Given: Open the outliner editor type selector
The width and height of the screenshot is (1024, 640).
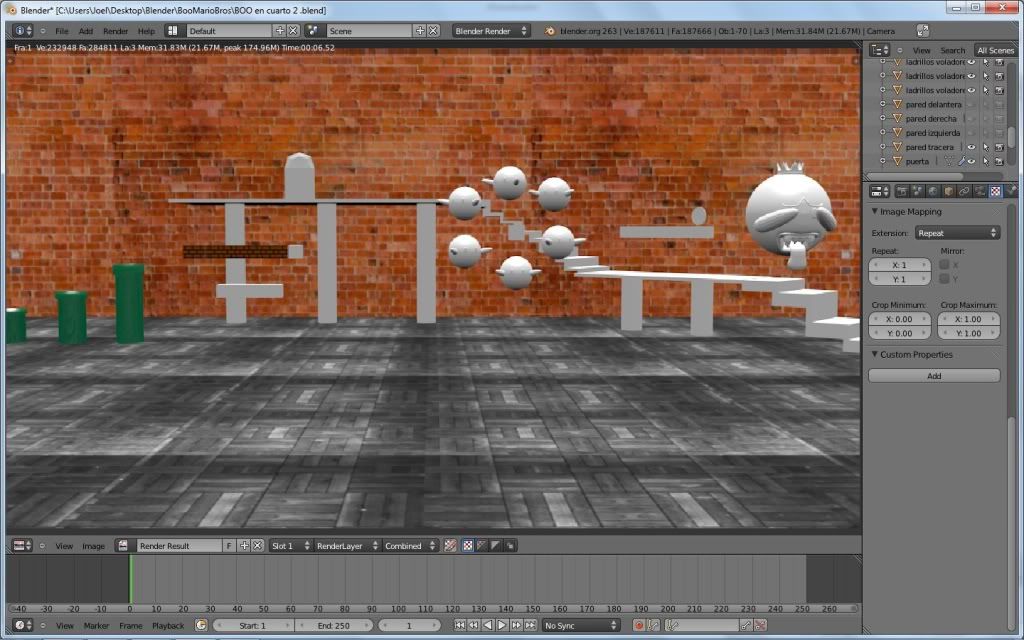Looking at the screenshot, I should point(880,50).
